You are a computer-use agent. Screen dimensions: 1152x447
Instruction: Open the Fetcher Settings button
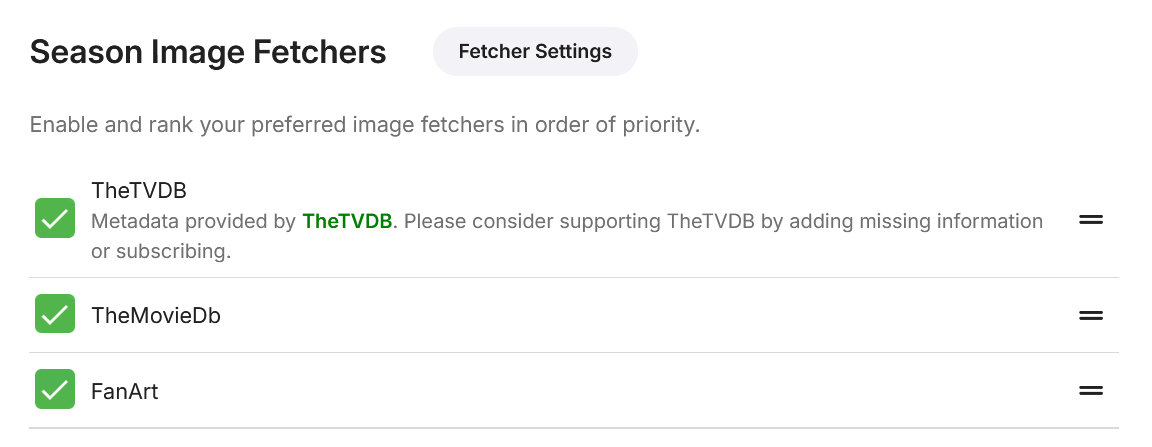[535, 52]
